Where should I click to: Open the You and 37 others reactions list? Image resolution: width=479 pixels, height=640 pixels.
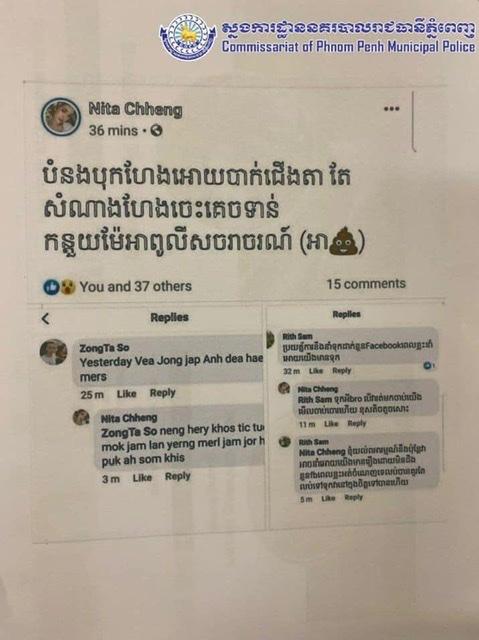(x=135, y=287)
